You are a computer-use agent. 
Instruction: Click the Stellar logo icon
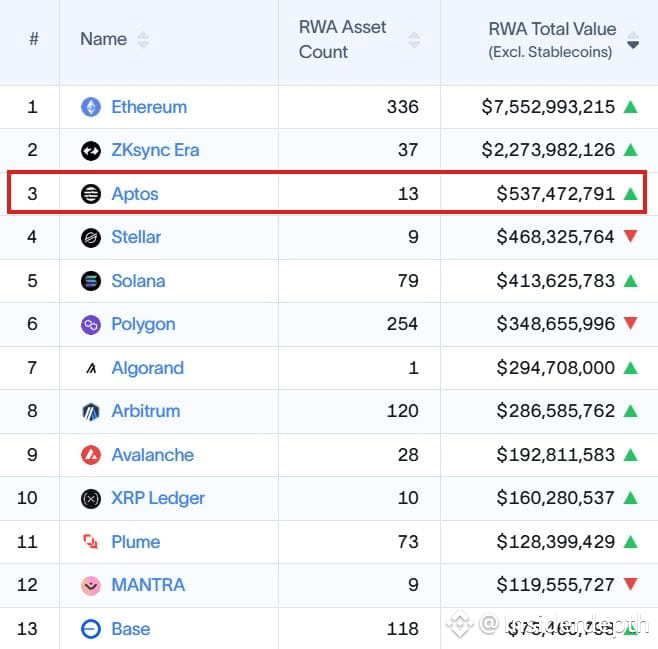[x=91, y=238]
